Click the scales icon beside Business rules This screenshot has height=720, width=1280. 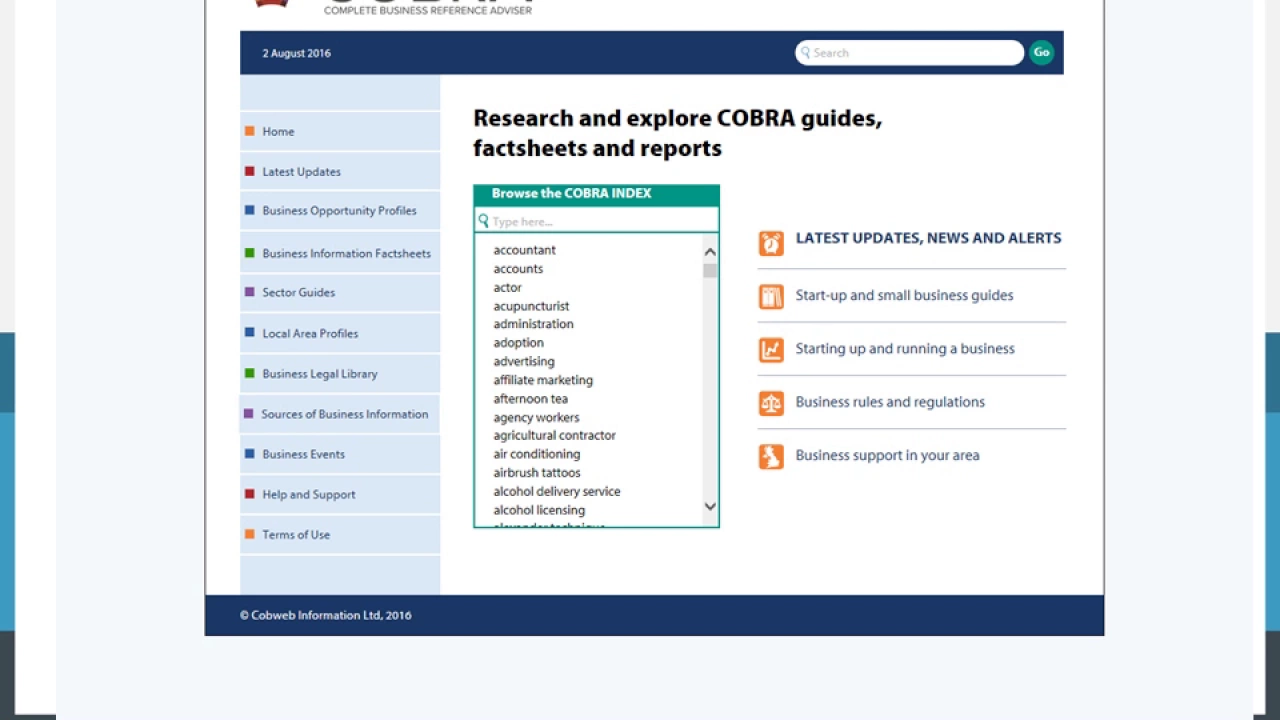(x=771, y=403)
